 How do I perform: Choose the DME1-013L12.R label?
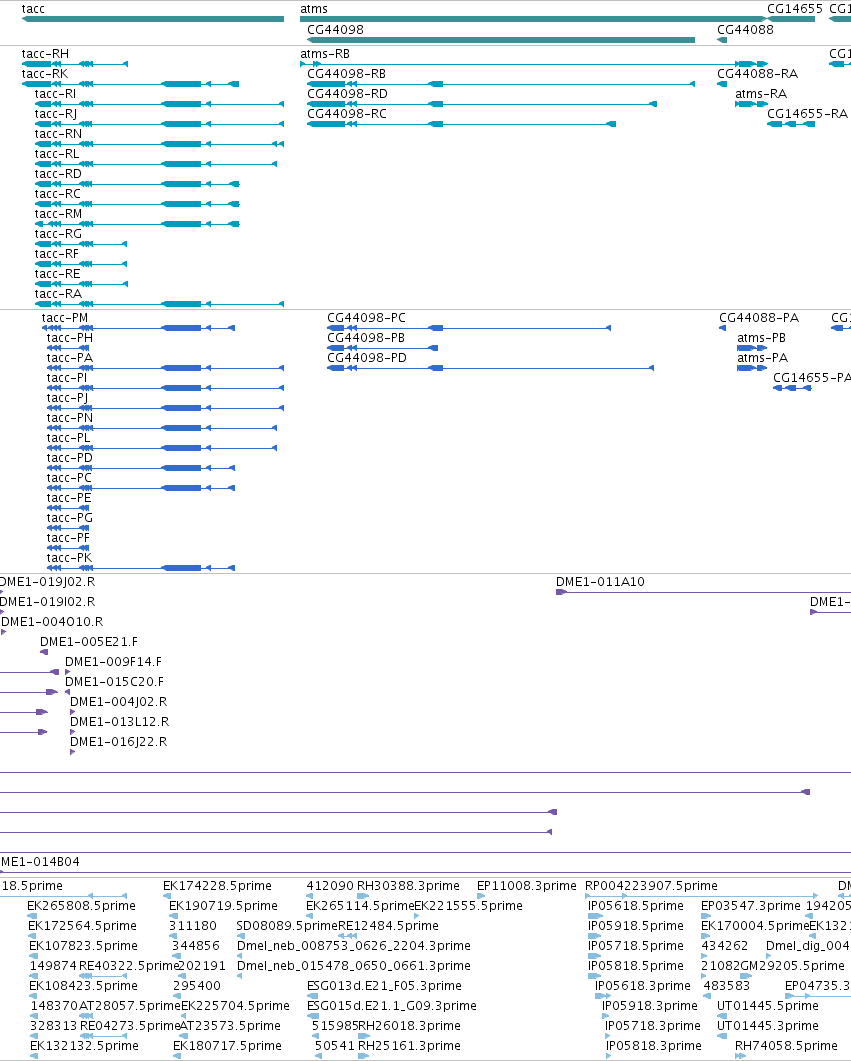click(x=120, y=722)
